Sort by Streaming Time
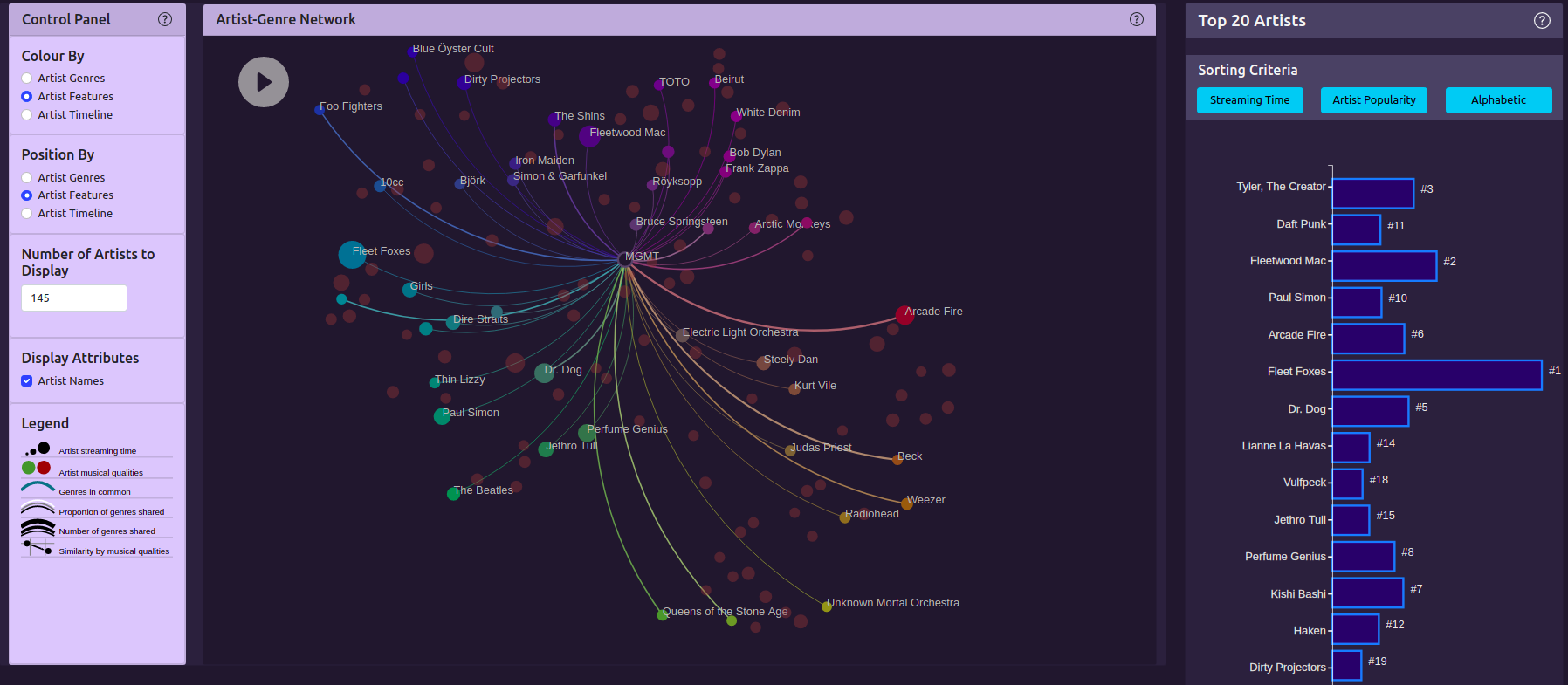The image size is (1568, 685). [1250, 100]
